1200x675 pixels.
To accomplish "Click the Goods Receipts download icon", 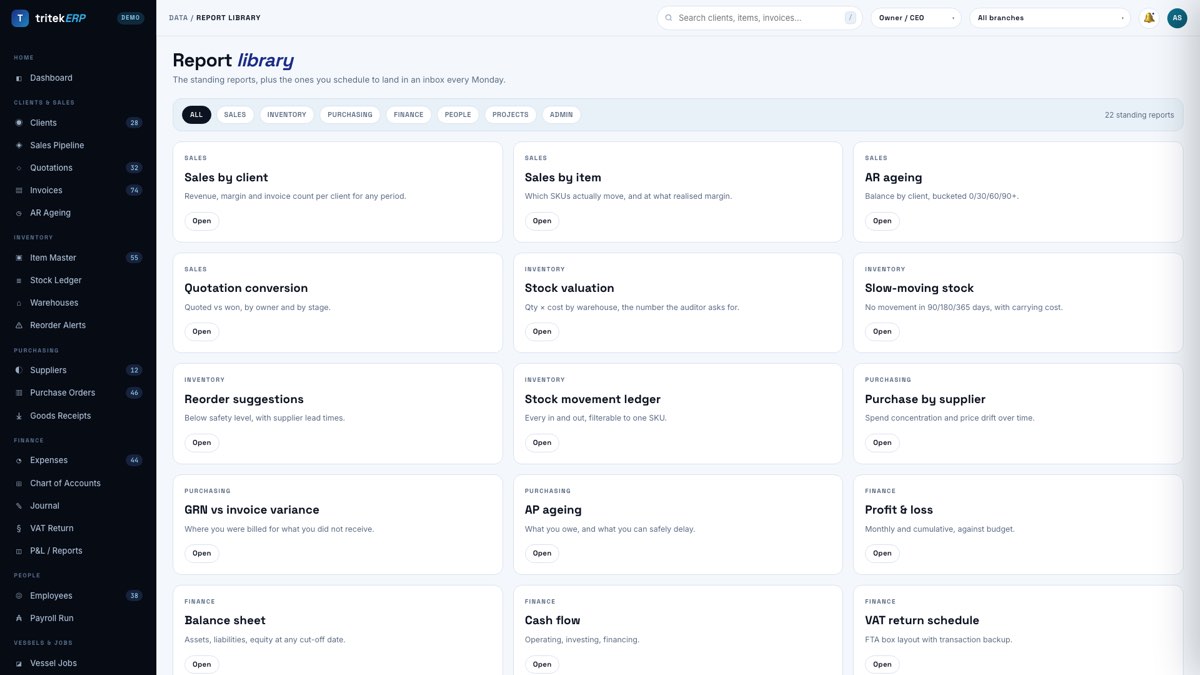I will coord(19,416).
